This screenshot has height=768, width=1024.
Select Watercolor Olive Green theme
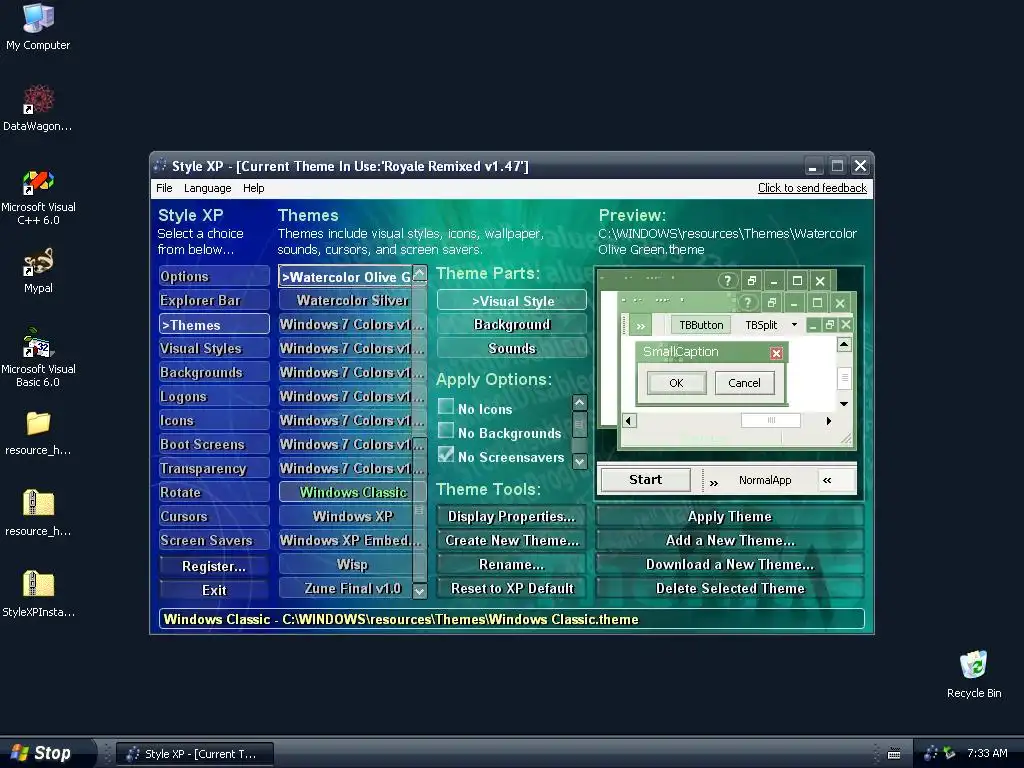coord(345,277)
